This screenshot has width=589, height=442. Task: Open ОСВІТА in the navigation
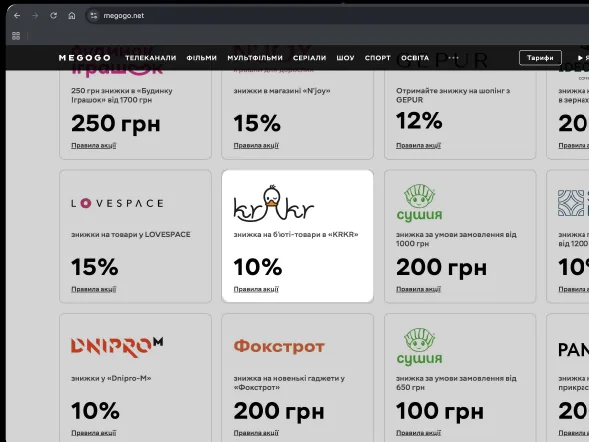(415, 58)
